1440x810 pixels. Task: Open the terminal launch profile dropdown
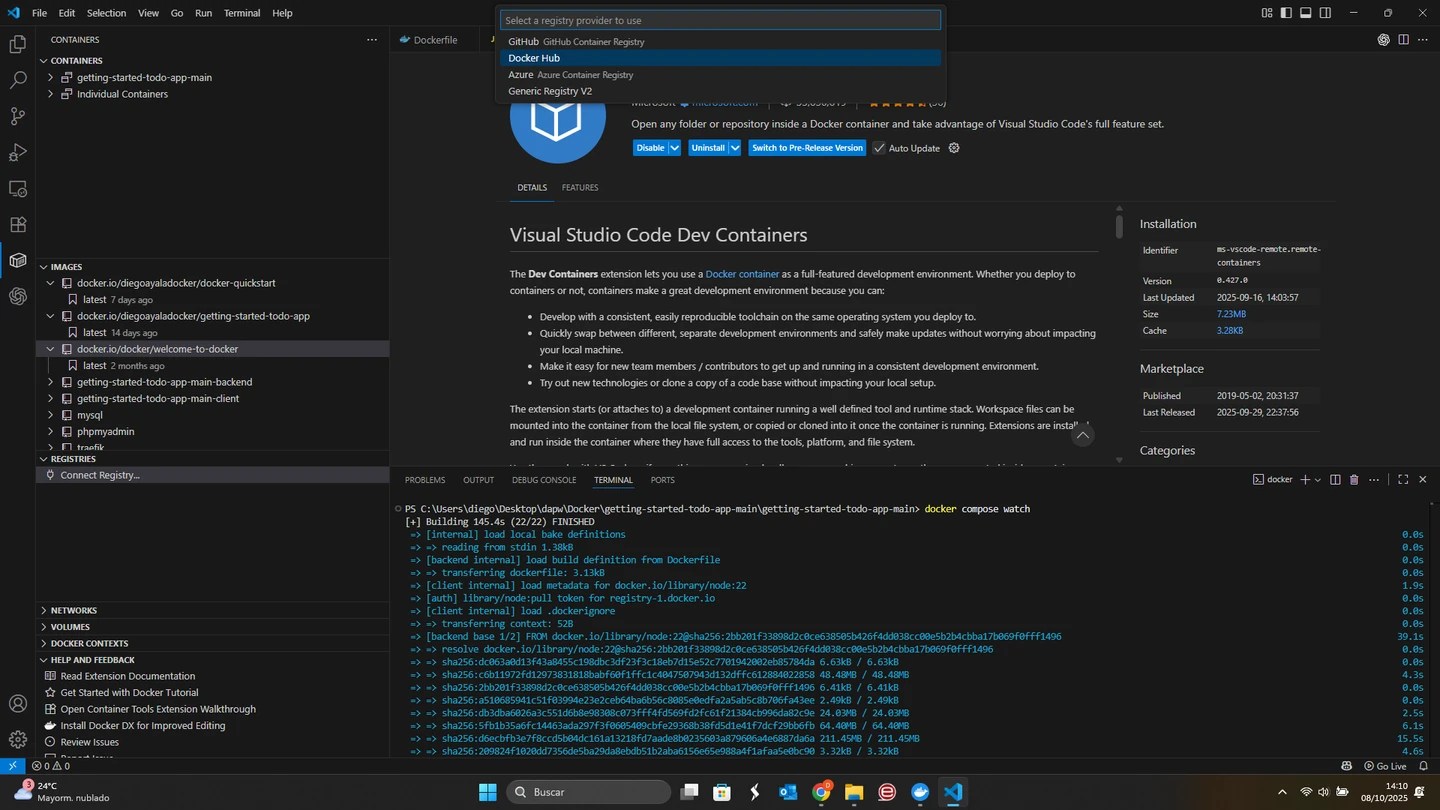point(1318,480)
